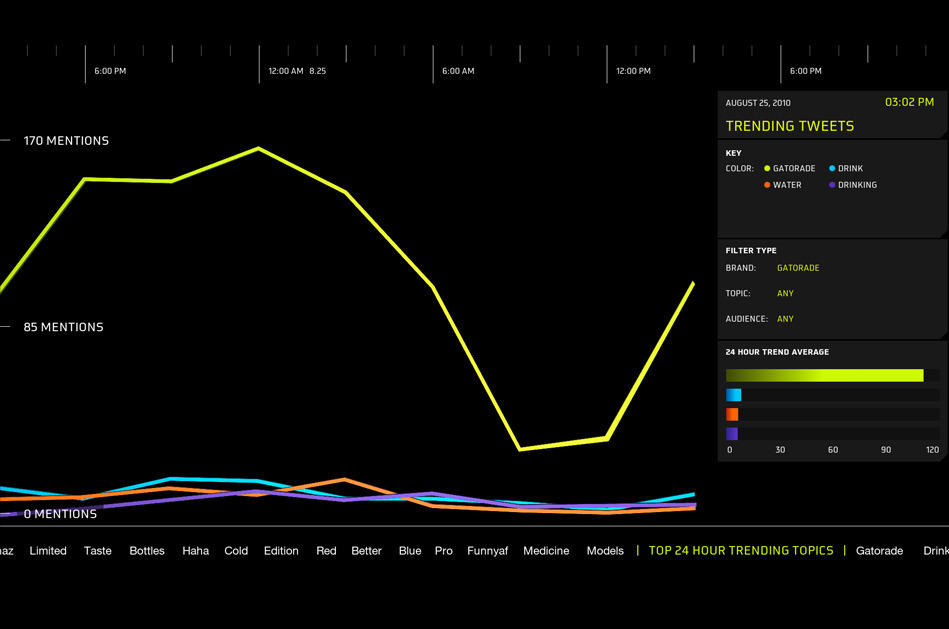Click the green Gatorade trend average bar
The width and height of the screenshot is (949, 629).
click(x=824, y=375)
